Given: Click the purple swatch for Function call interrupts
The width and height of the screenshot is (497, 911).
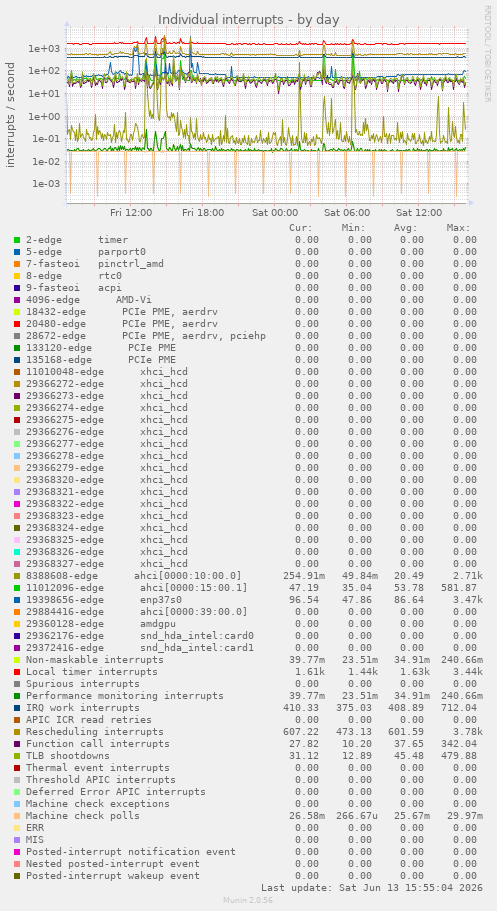Looking at the screenshot, I should click(x=17, y=744).
